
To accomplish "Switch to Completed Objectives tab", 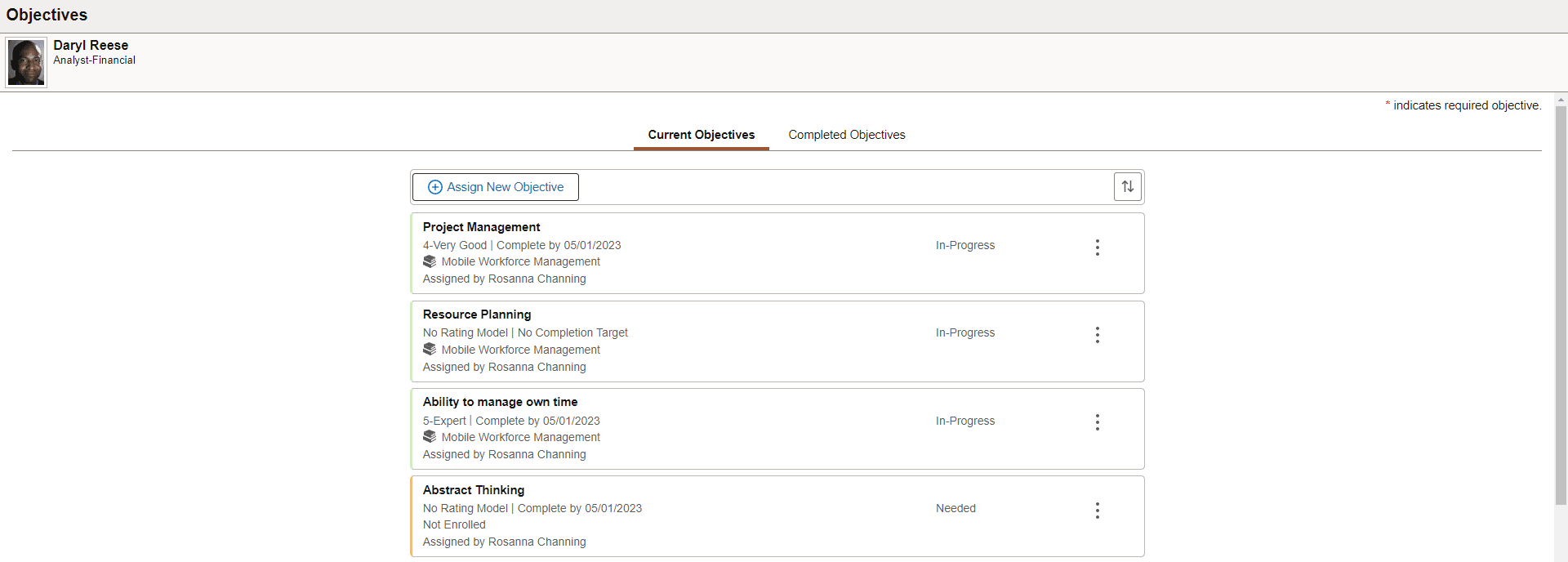I will [x=847, y=135].
